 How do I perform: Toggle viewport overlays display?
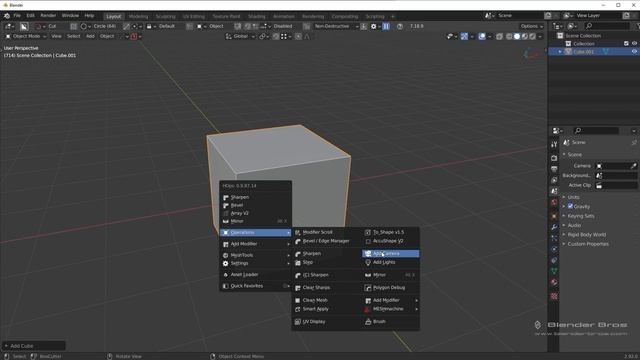pyautogui.click(x=482, y=36)
